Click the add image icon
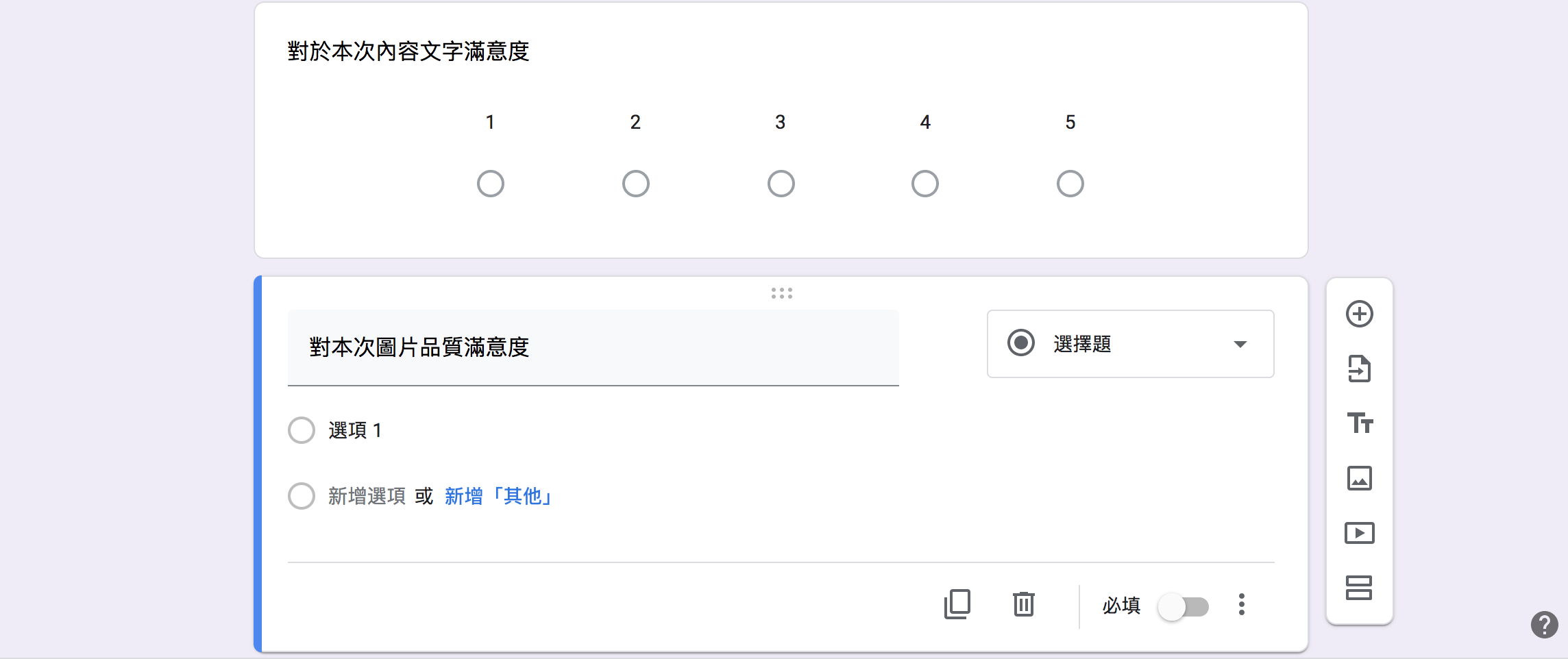The height and width of the screenshot is (659, 1568). (x=1359, y=478)
